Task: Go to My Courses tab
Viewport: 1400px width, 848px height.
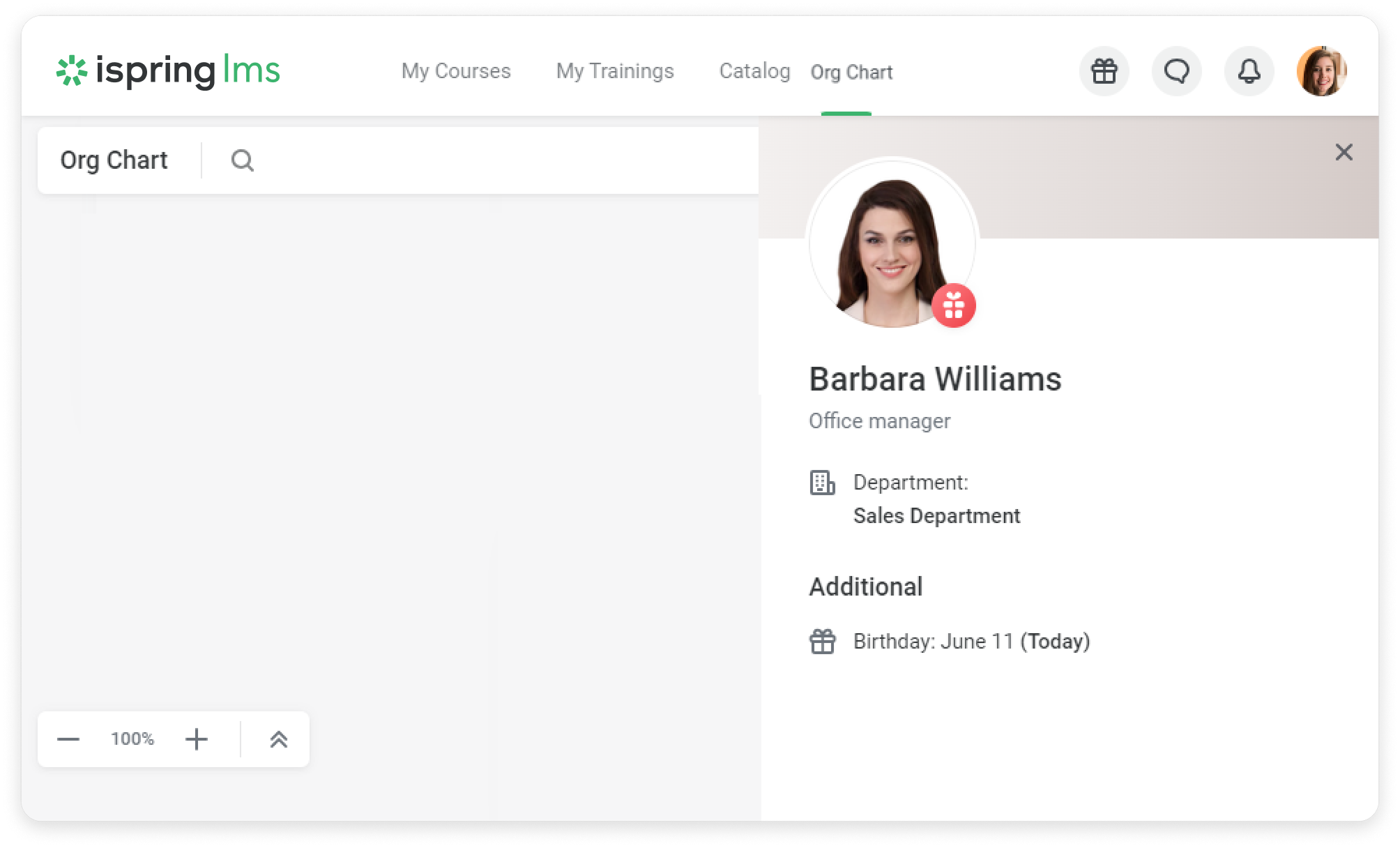Action: tap(456, 71)
